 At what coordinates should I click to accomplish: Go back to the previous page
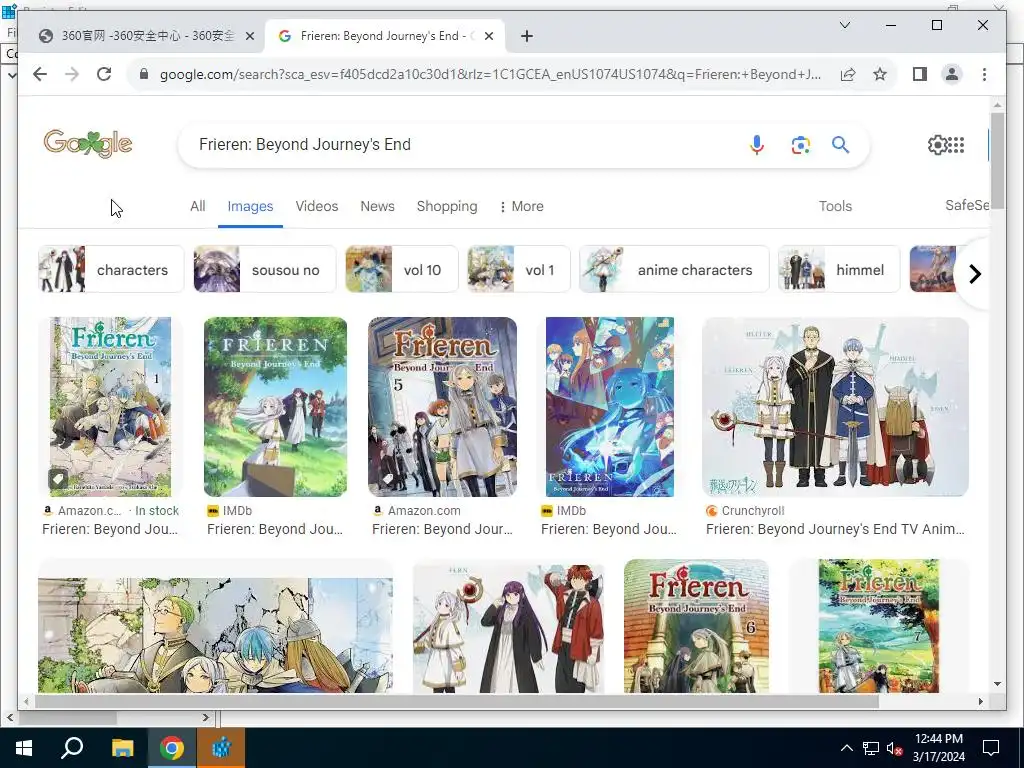40,74
